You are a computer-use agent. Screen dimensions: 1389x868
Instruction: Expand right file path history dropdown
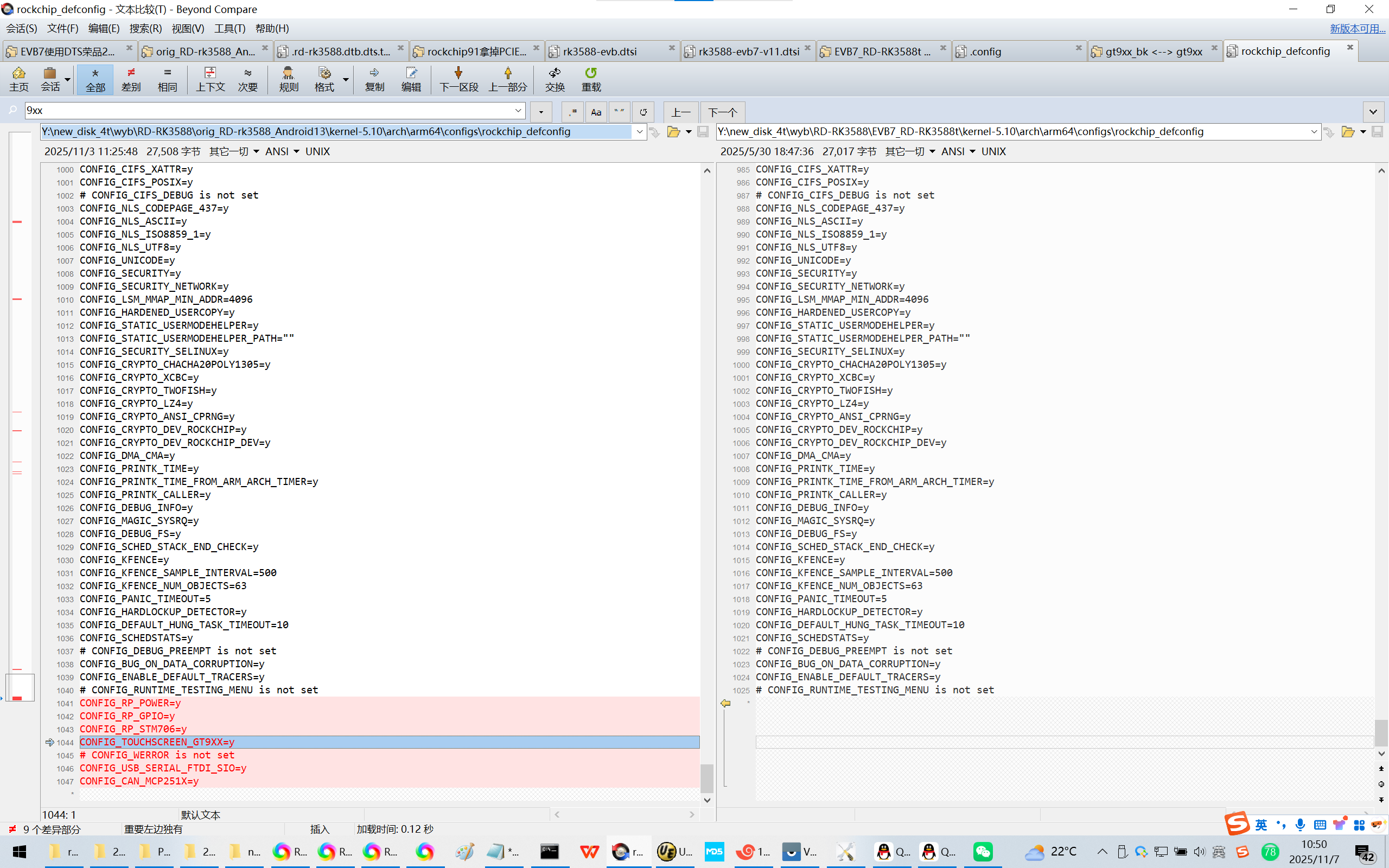click(1314, 132)
